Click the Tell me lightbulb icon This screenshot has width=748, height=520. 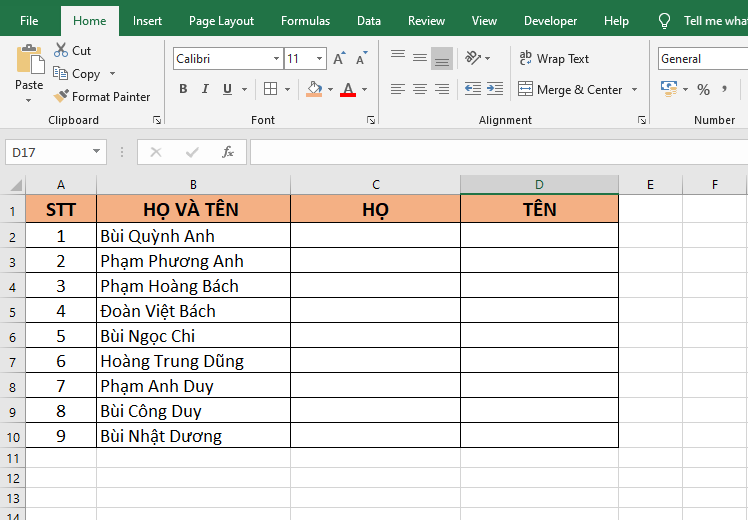pos(665,21)
